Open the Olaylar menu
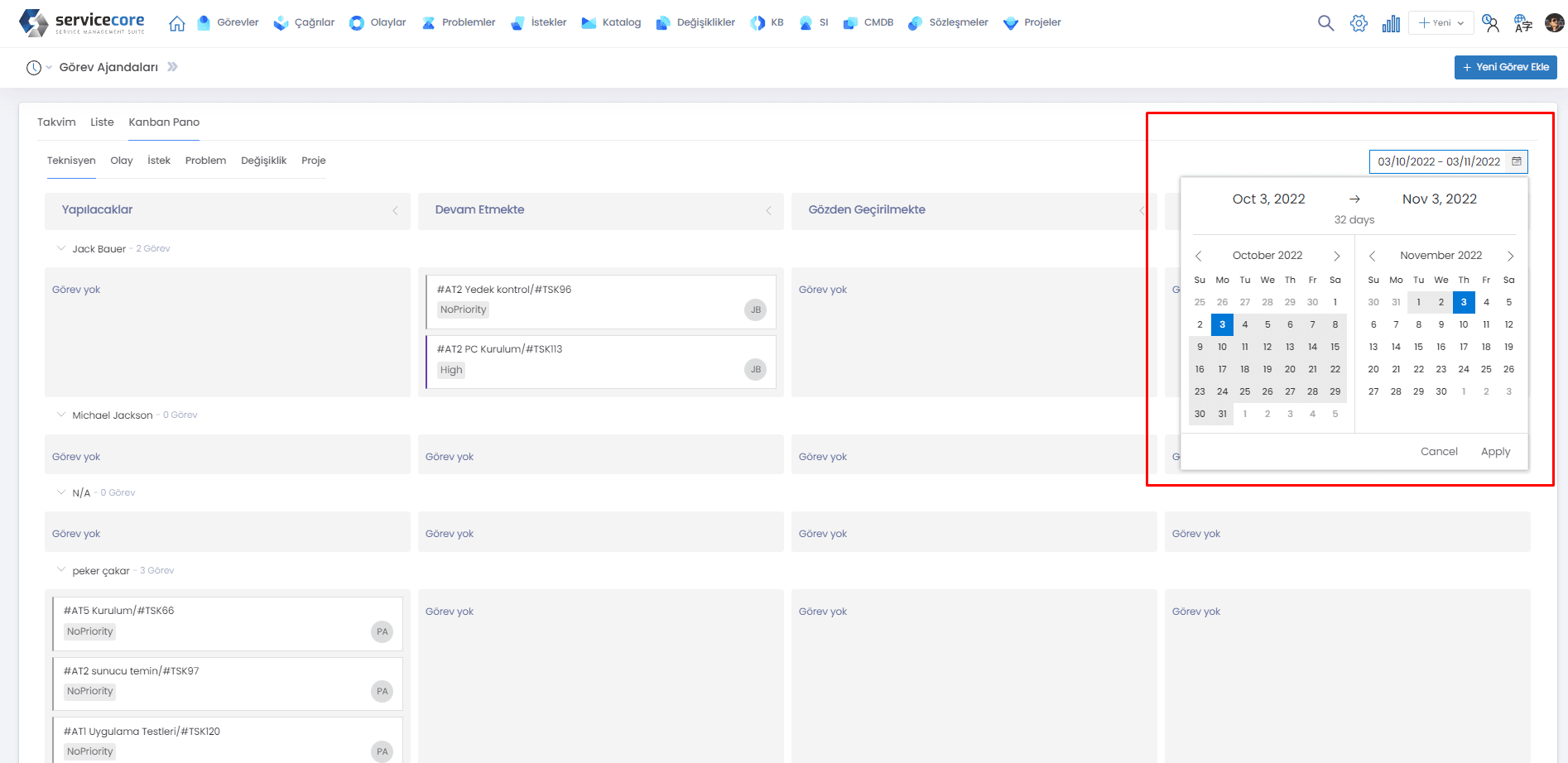Viewport: 1568px width, 763px height. (378, 22)
